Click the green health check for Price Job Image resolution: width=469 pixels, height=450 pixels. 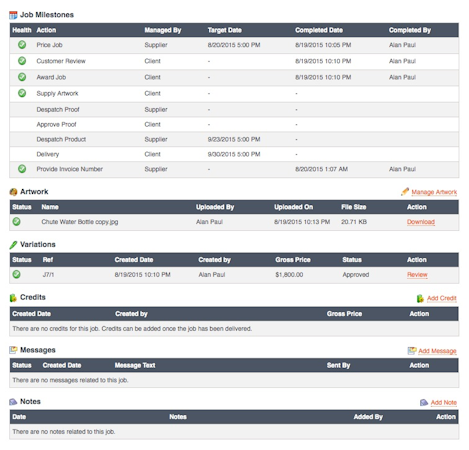(x=22, y=45)
